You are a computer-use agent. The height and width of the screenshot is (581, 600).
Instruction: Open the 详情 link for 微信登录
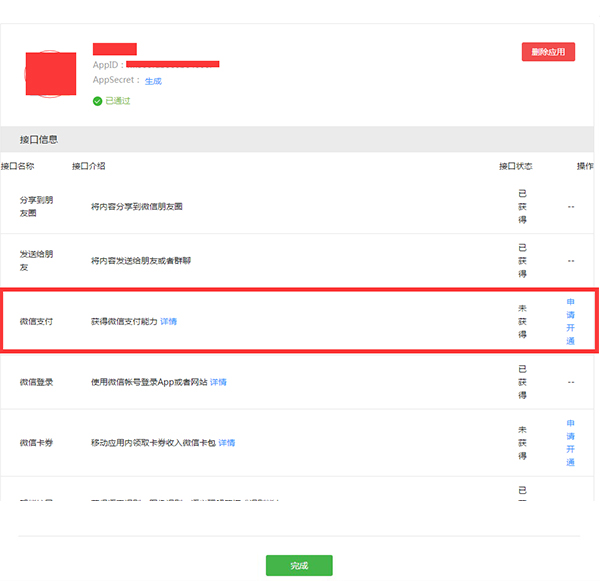pos(218,382)
